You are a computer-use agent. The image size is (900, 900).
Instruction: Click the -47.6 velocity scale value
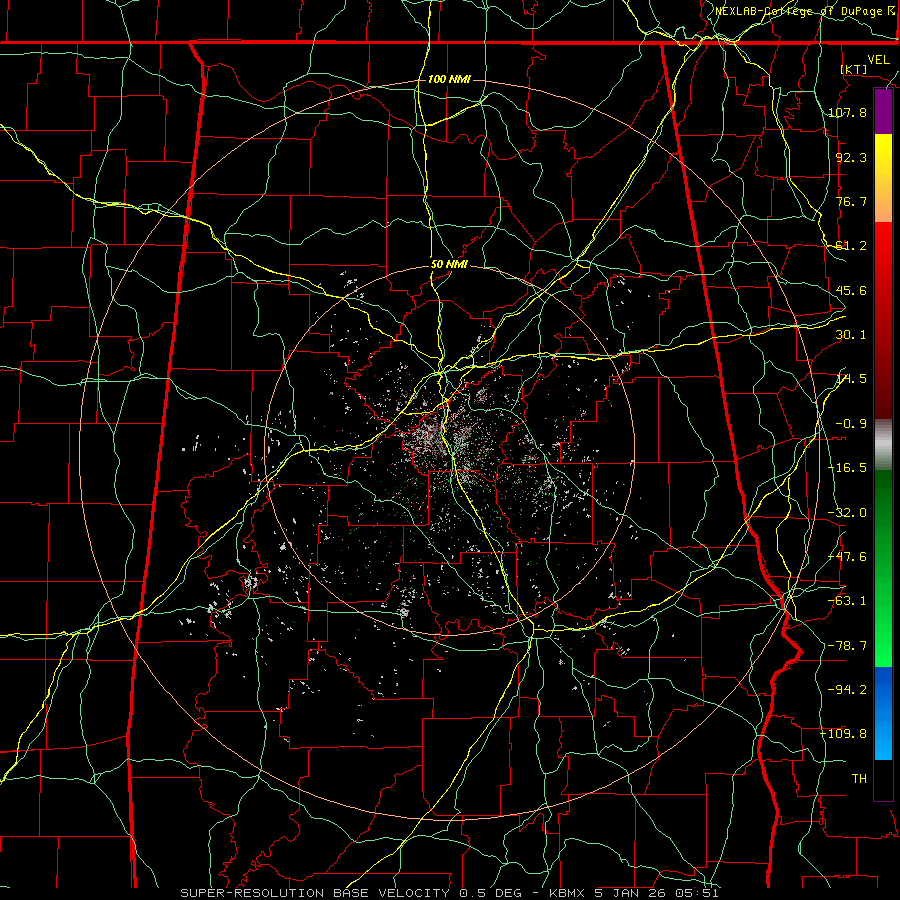coord(847,557)
